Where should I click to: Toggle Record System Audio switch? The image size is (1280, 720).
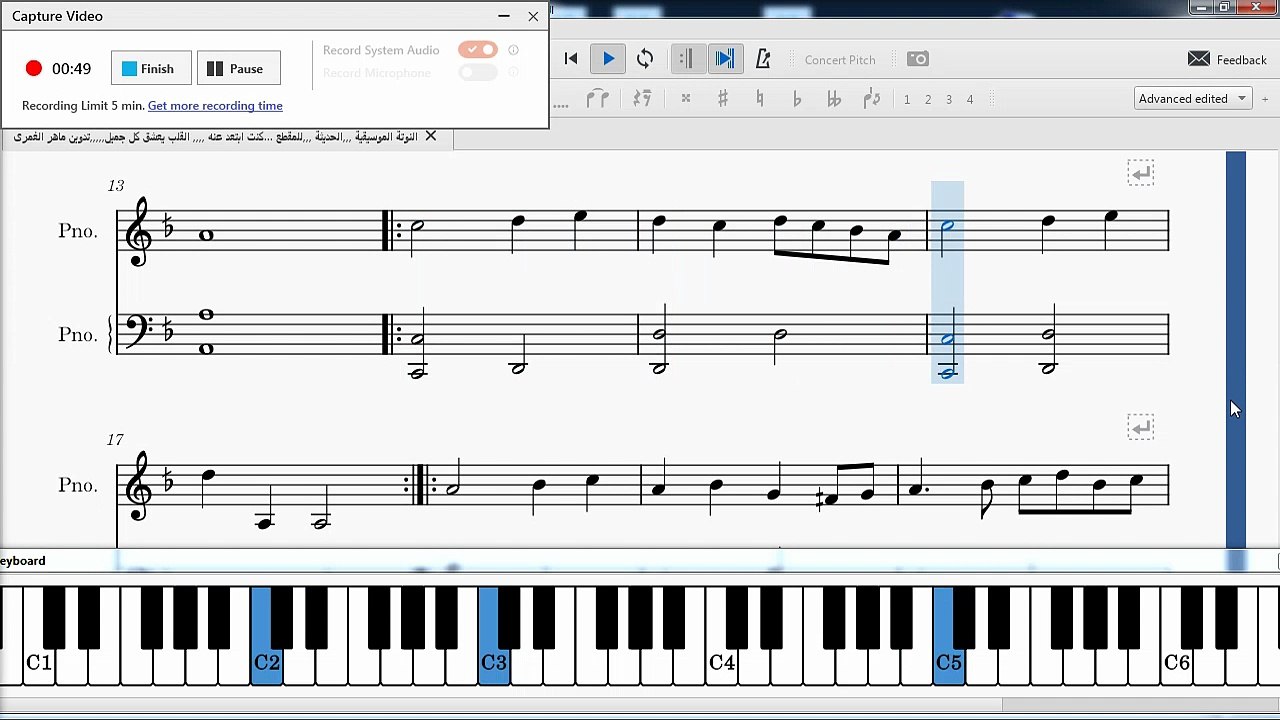coord(478,49)
